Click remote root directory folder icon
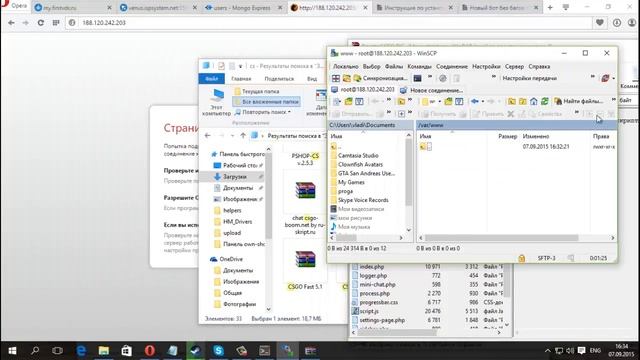This screenshot has width=640, height=360. pyautogui.click(x=522, y=101)
